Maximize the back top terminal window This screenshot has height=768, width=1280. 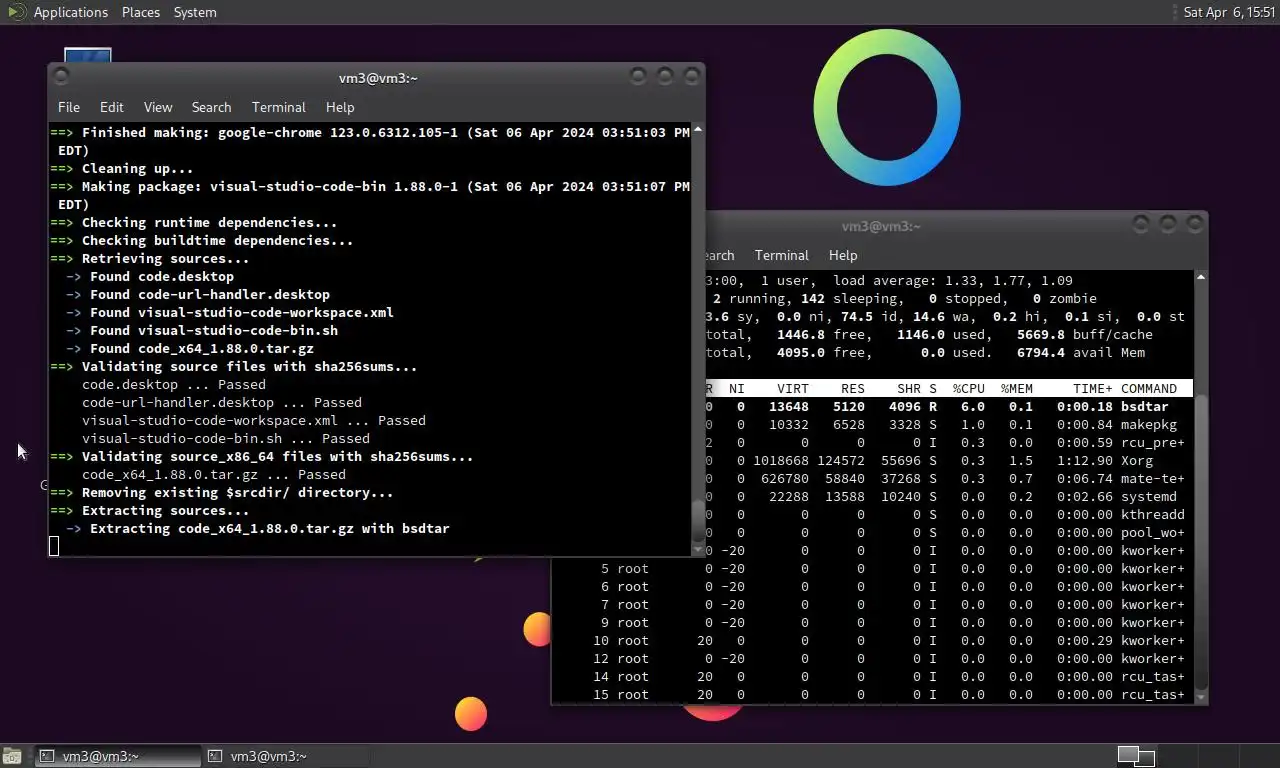1167,224
